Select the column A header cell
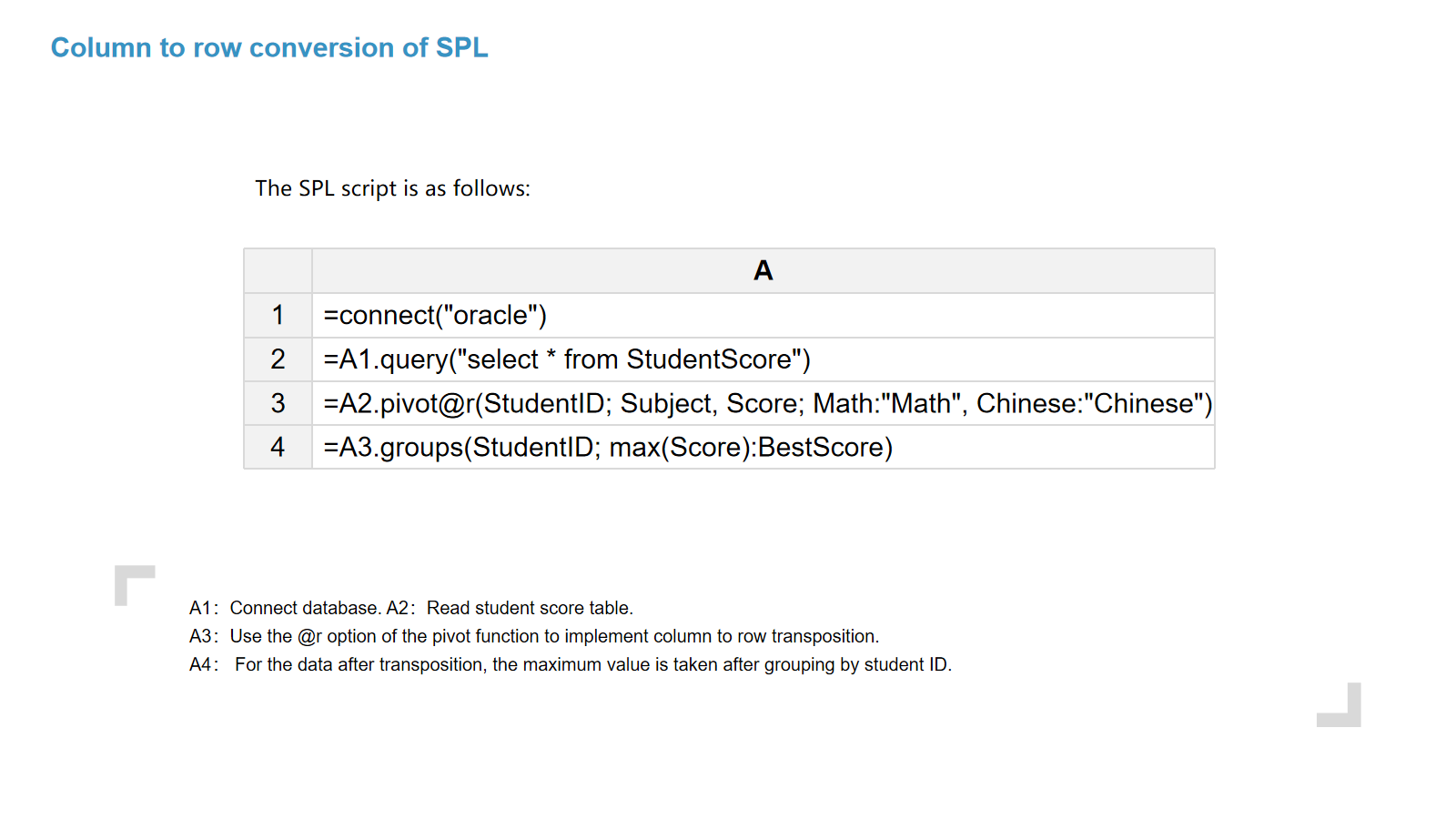The image size is (1456, 819). [763, 270]
